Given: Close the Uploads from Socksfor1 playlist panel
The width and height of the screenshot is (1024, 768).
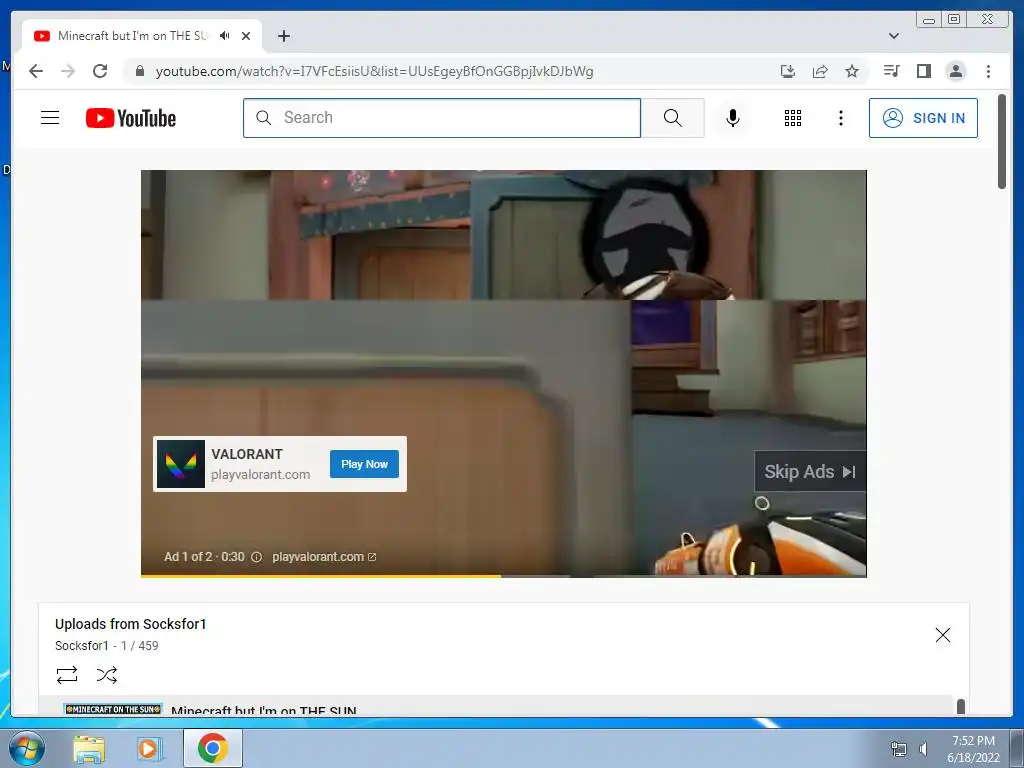Looking at the screenshot, I should pos(942,635).
